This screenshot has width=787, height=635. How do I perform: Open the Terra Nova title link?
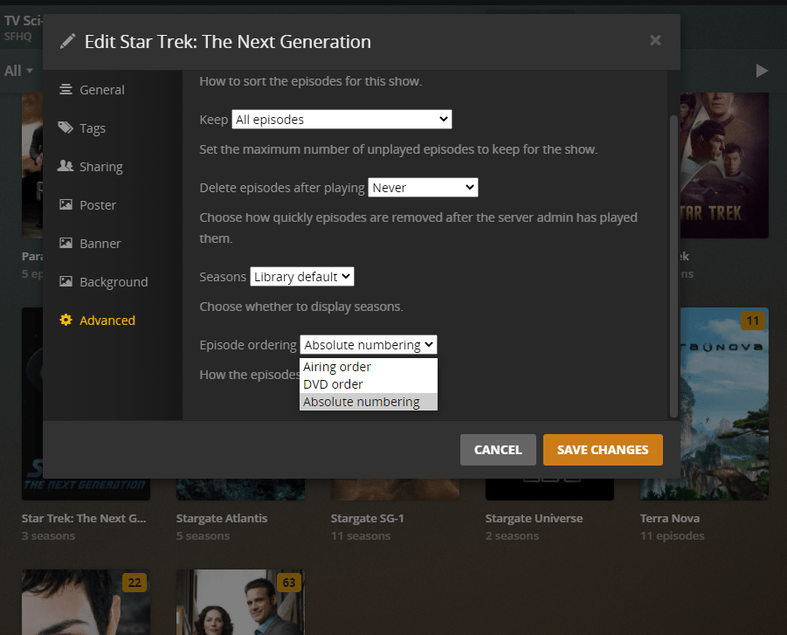pyautogui.click(x=670, y=519)
